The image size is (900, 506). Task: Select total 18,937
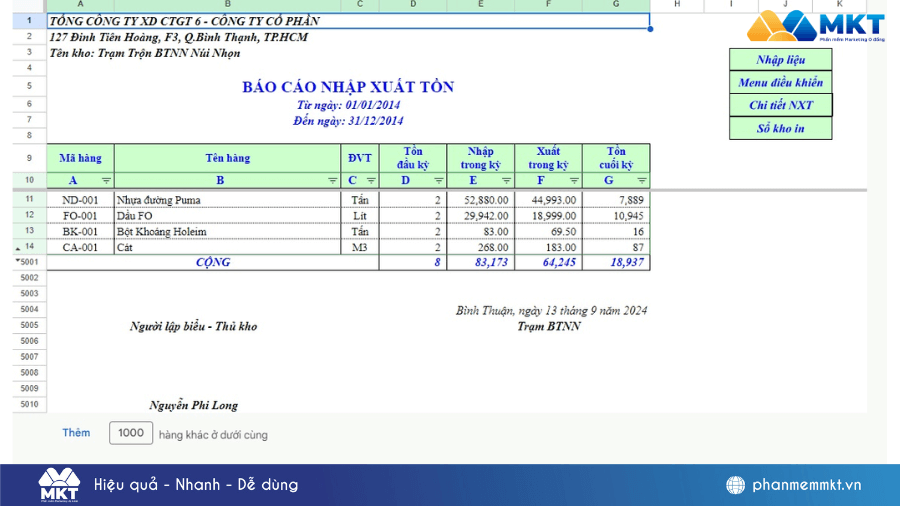(616, 262)
